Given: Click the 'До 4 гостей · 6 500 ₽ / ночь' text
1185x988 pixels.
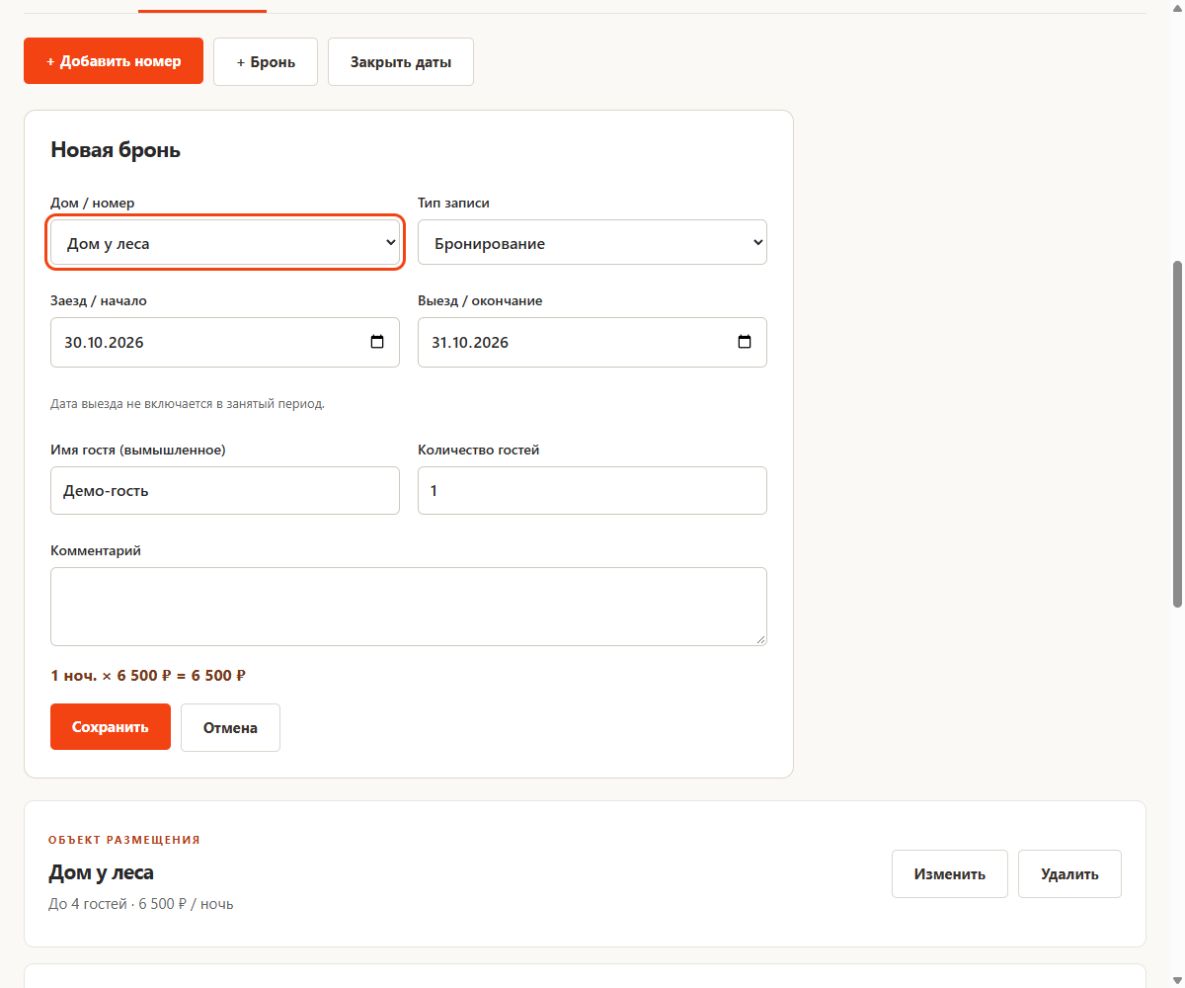Looking at the screenshot, I should [x=141, y=904].
